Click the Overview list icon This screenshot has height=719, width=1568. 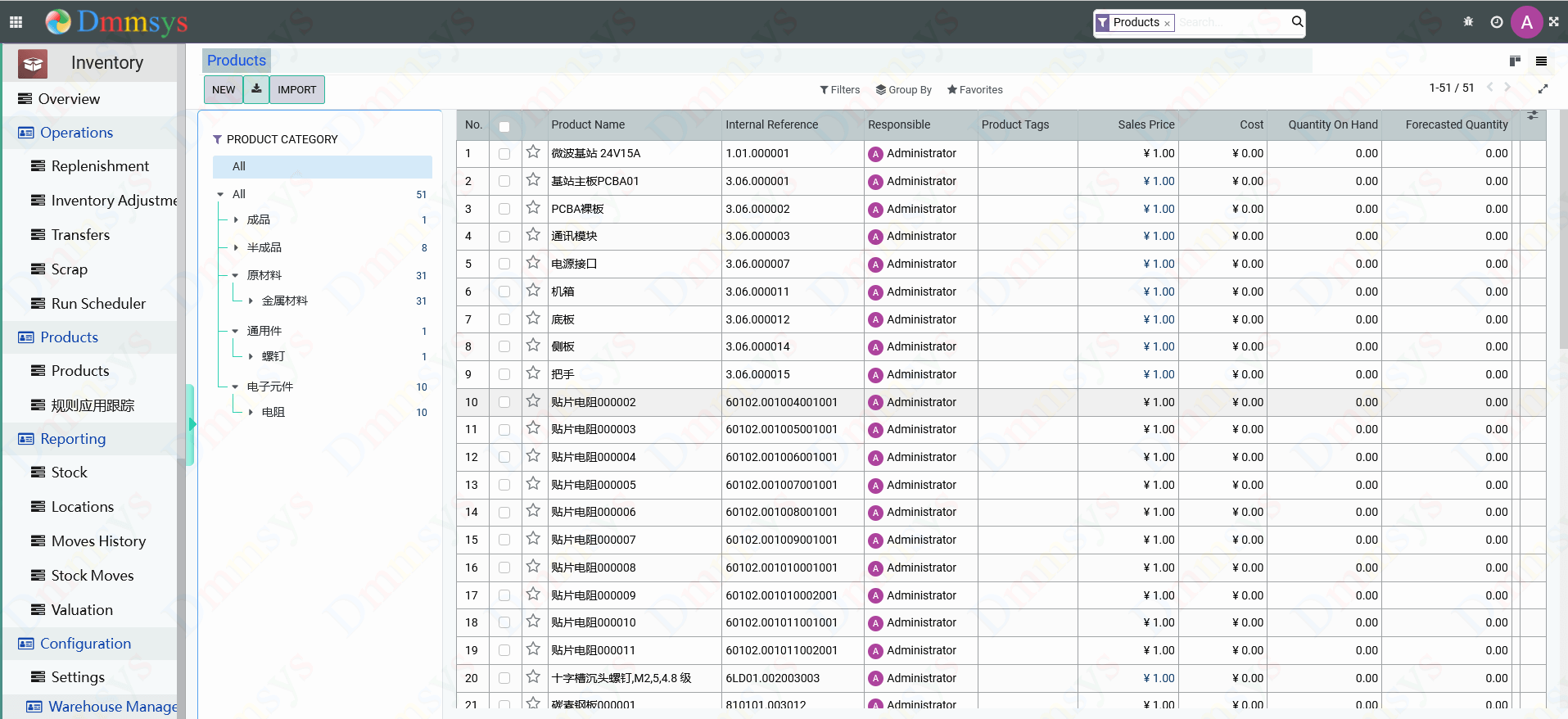pos(25,99)
